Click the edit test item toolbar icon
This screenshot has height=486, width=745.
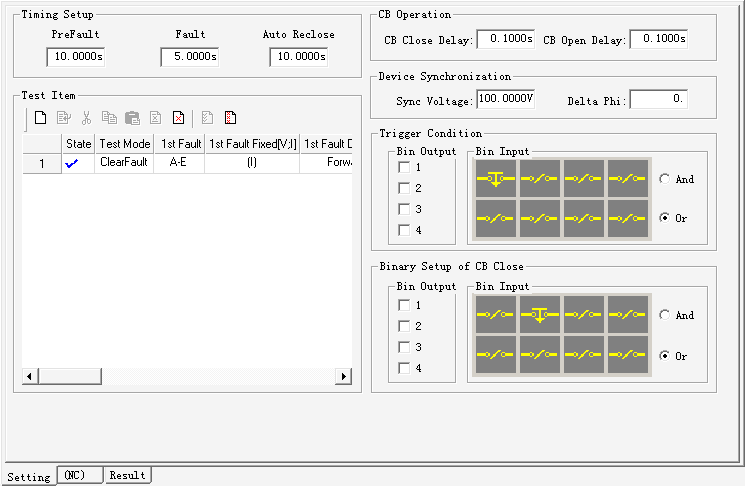[x=64, y=117]
